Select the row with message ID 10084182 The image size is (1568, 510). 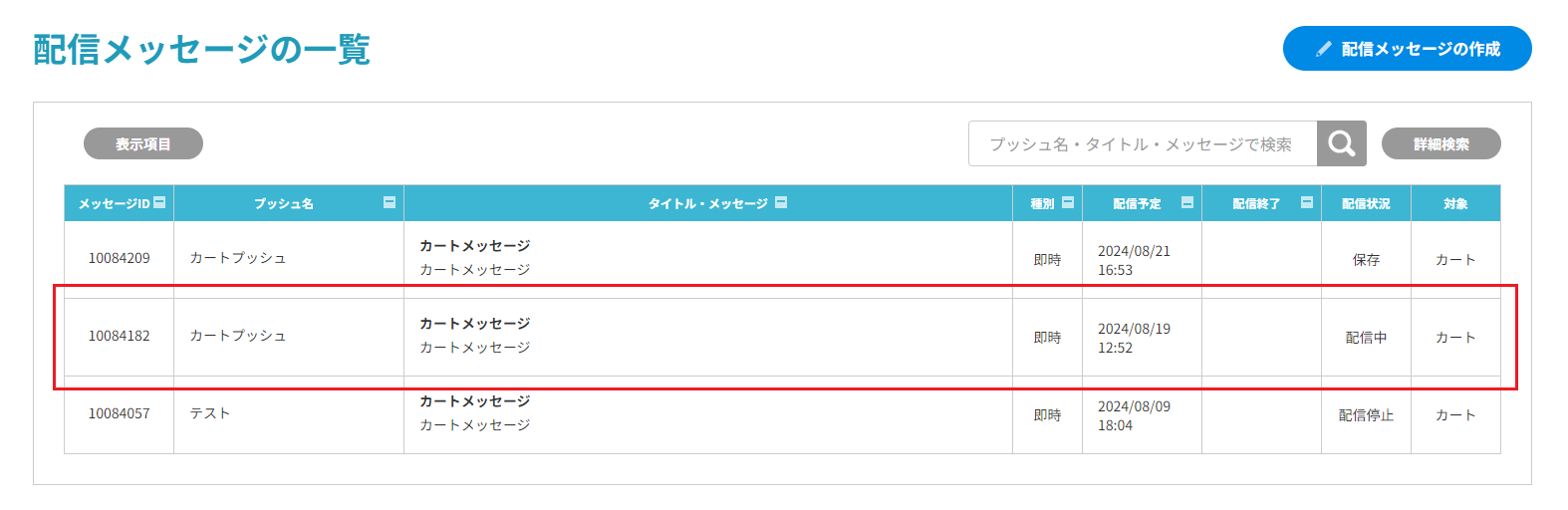(x=782, y=337)
